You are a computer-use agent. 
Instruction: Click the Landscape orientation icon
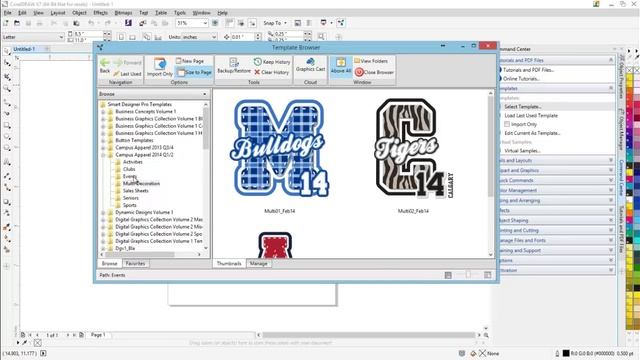pyautogui.click(x=132, y=37)
